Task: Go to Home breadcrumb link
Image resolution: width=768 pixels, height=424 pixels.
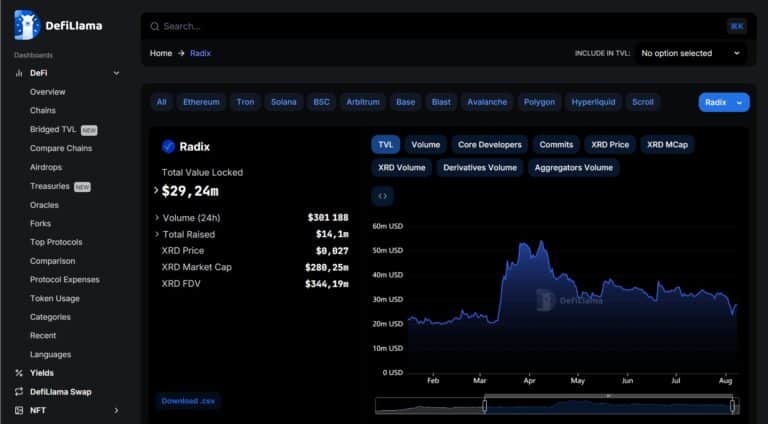Action: (161, 53)
